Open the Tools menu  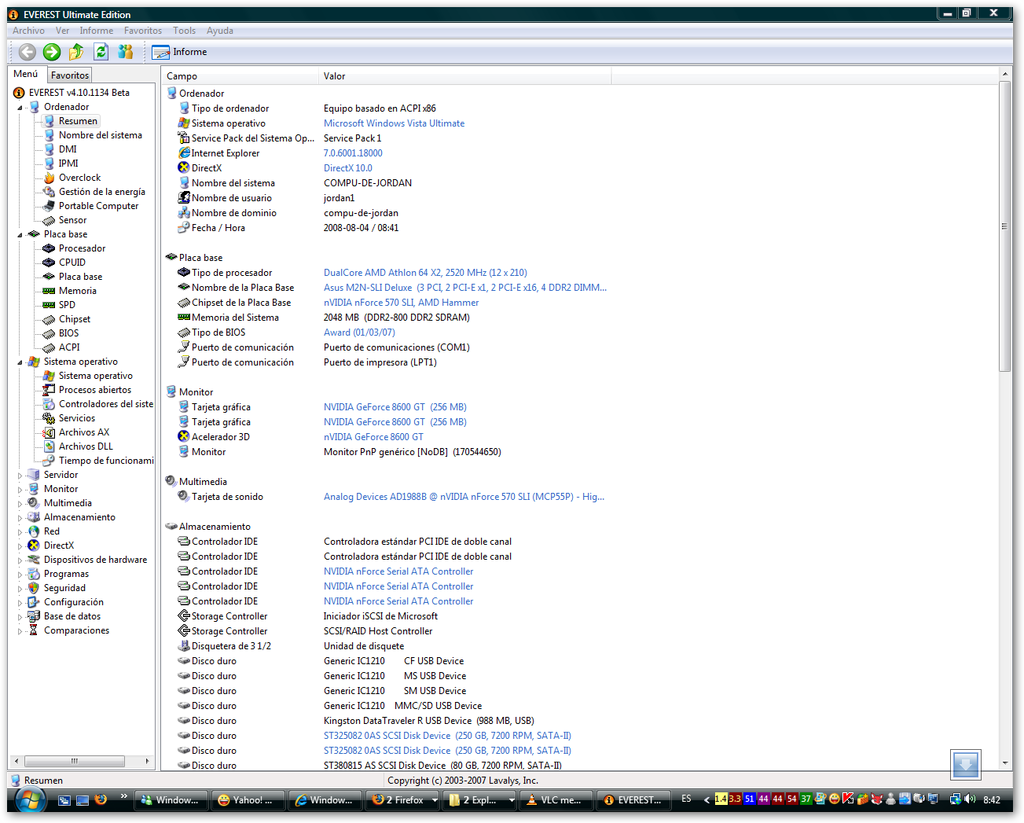tap(184, 31)
